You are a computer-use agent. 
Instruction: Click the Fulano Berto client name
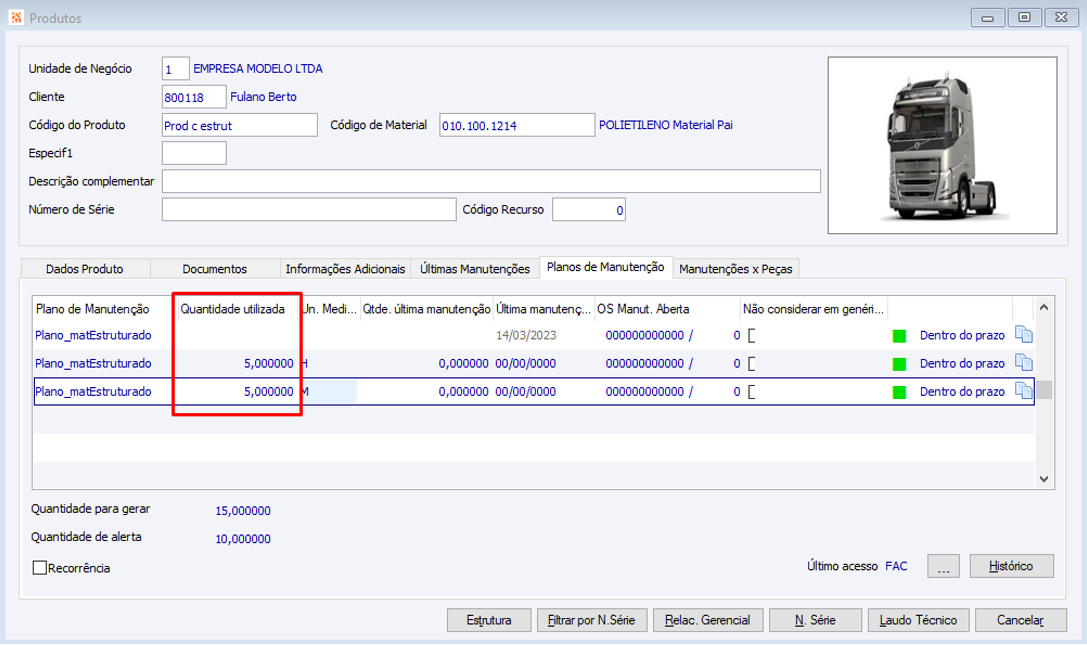pos(263,96)
